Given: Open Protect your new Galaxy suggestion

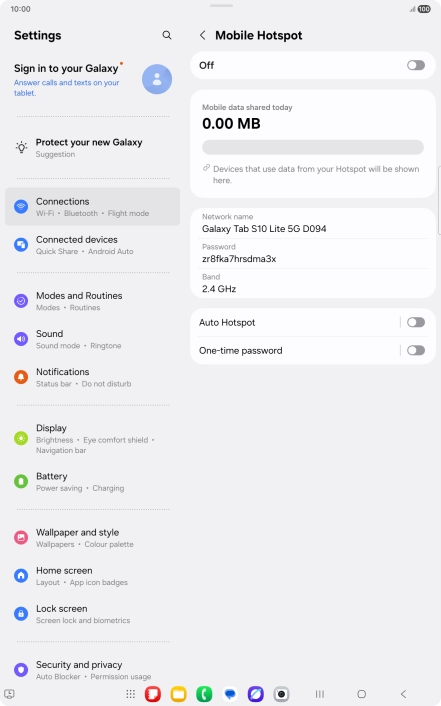Looking at the screenshot, I should tap(92, 148).
